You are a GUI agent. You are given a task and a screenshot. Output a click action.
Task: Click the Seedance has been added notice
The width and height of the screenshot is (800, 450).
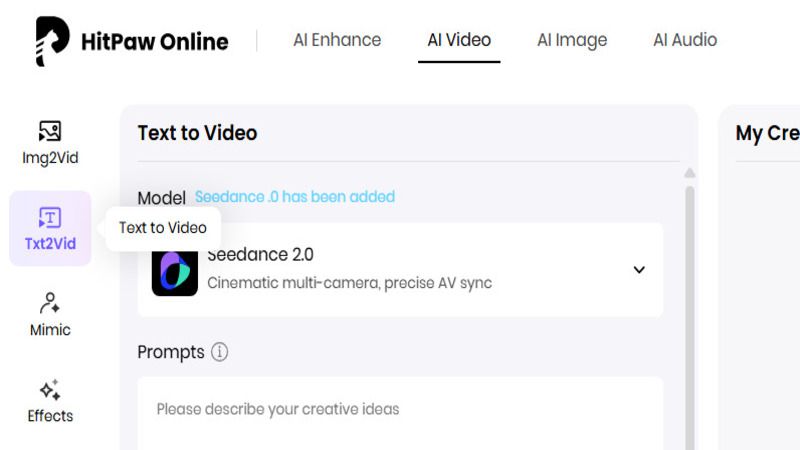pos(295,197)
